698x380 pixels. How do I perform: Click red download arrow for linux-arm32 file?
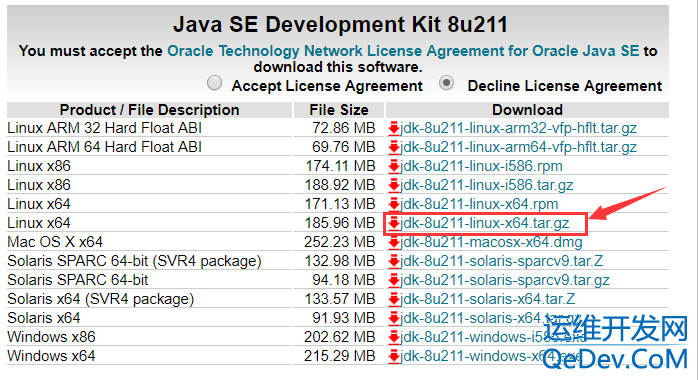click(x=394, y=129)
